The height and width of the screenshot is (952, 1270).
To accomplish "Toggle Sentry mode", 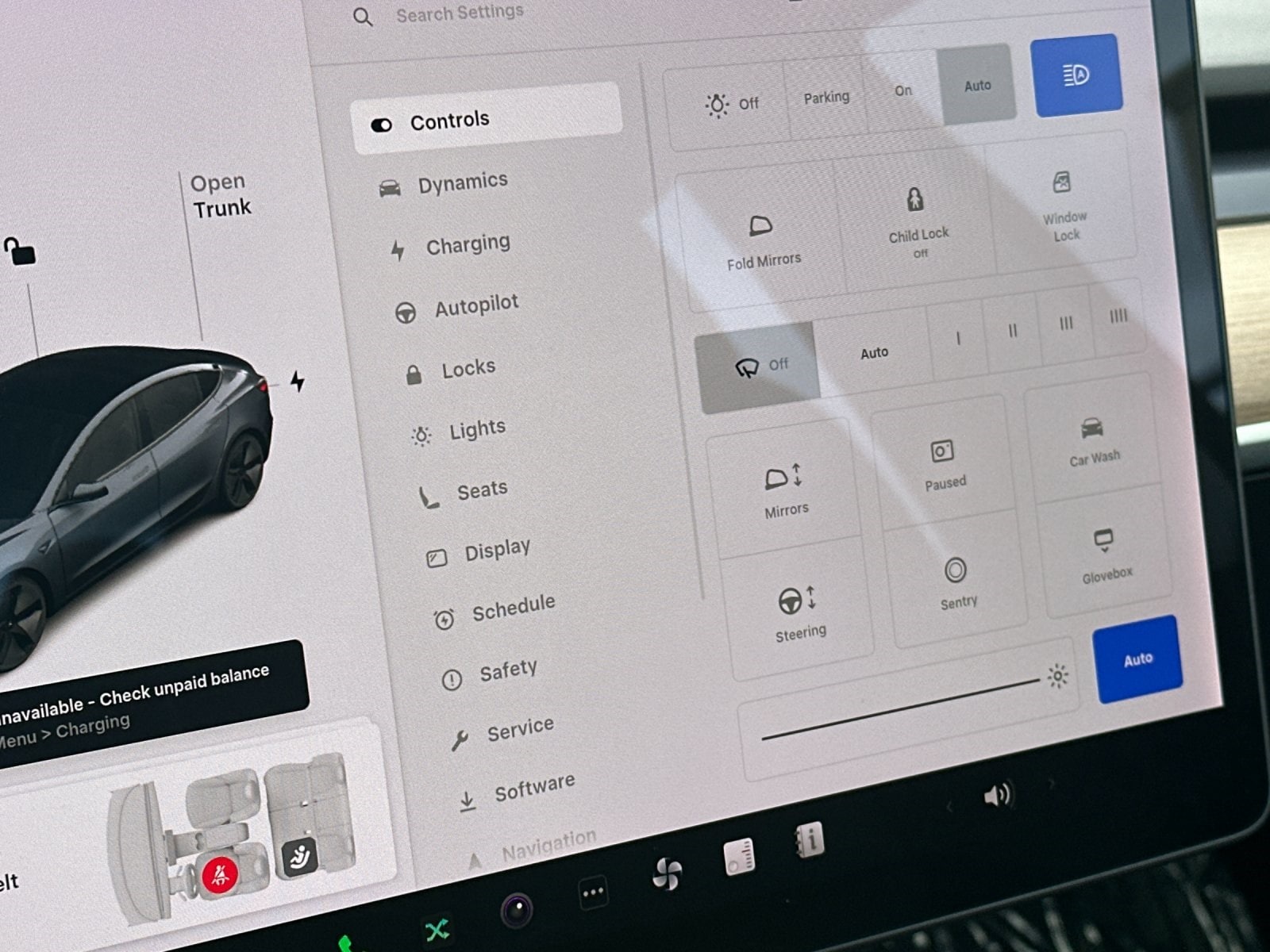I will coord(956,582).
